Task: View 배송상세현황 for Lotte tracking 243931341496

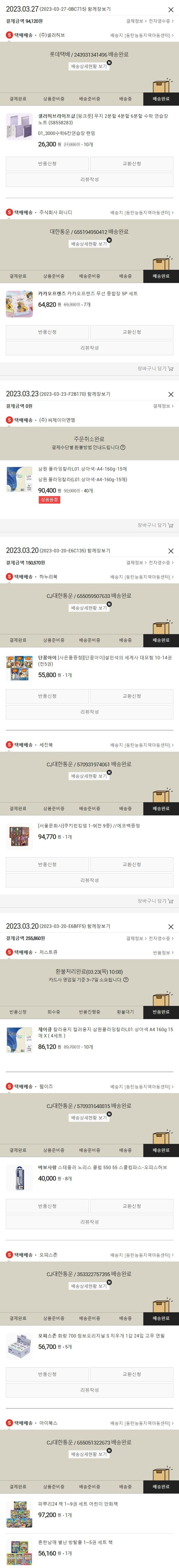Action: (x=89, y=66)
